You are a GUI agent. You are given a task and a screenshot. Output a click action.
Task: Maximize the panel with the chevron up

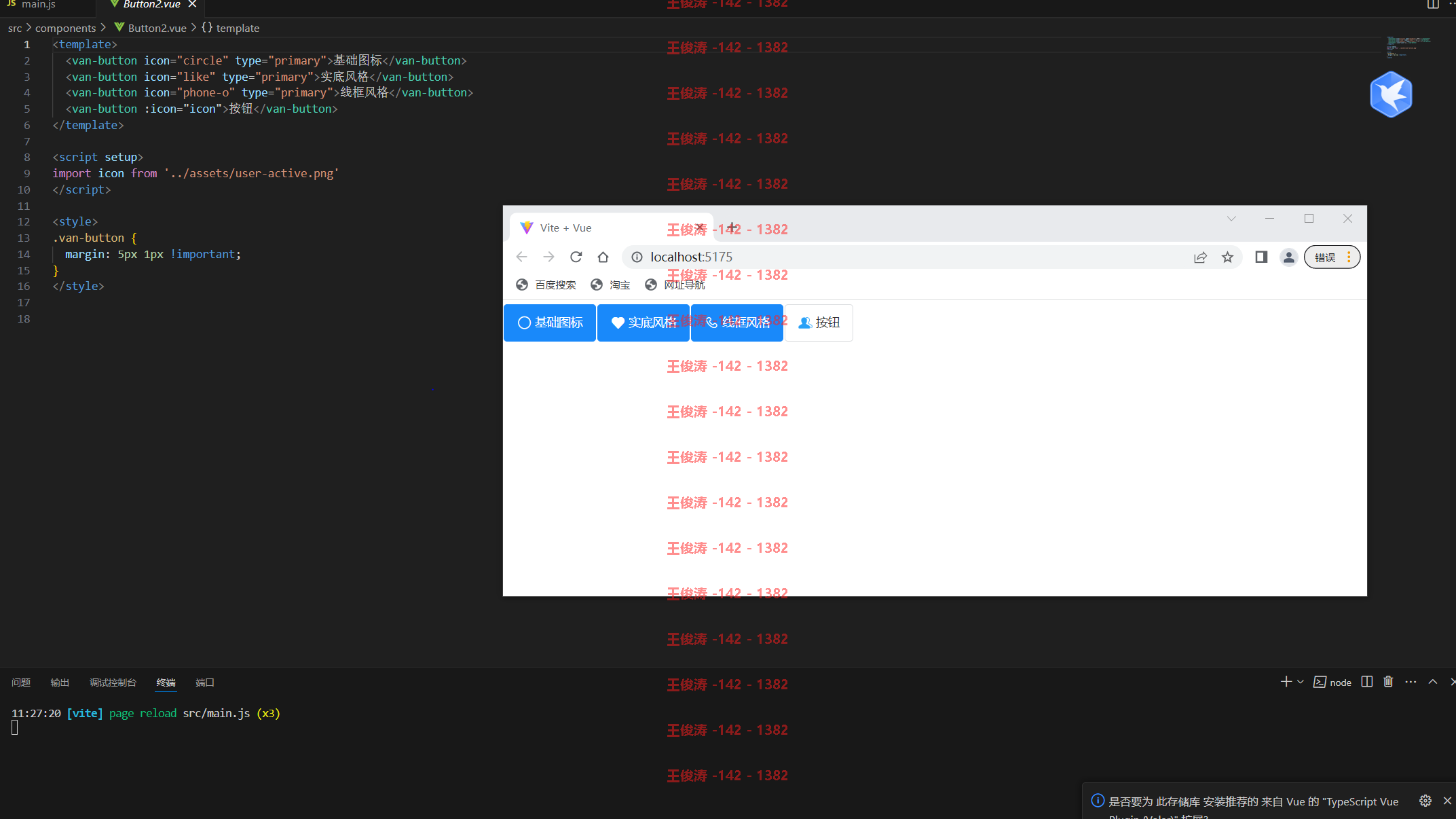tap(1432, 682)
